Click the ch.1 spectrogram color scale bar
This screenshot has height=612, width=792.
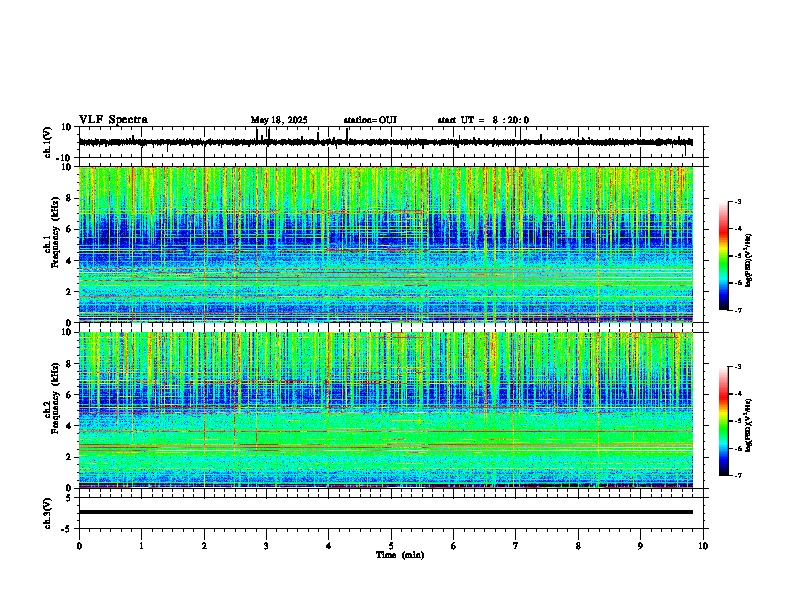coord(723,256)
